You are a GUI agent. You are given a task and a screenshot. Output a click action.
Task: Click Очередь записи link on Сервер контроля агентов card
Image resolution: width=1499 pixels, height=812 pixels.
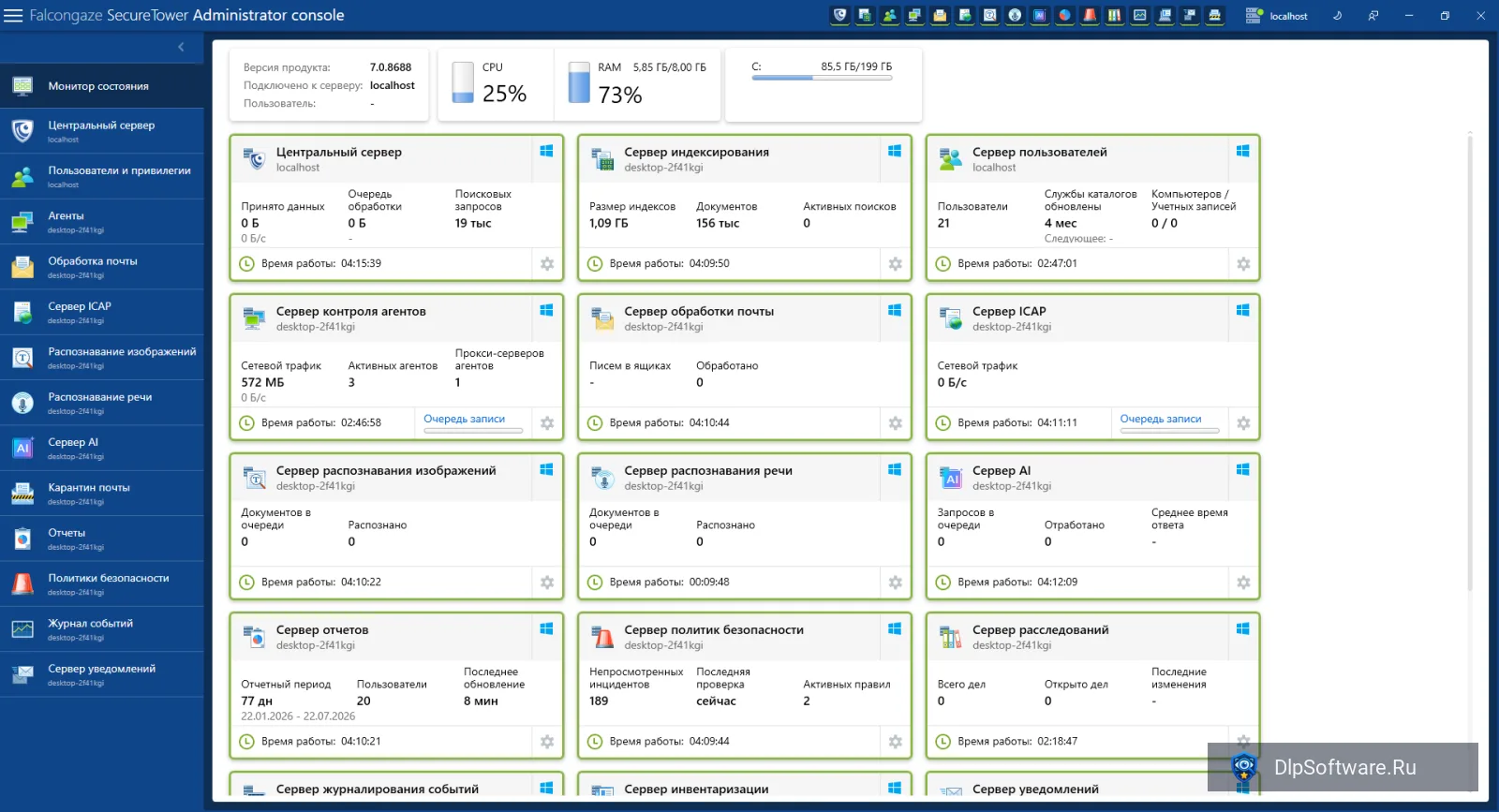coord(465,420)
